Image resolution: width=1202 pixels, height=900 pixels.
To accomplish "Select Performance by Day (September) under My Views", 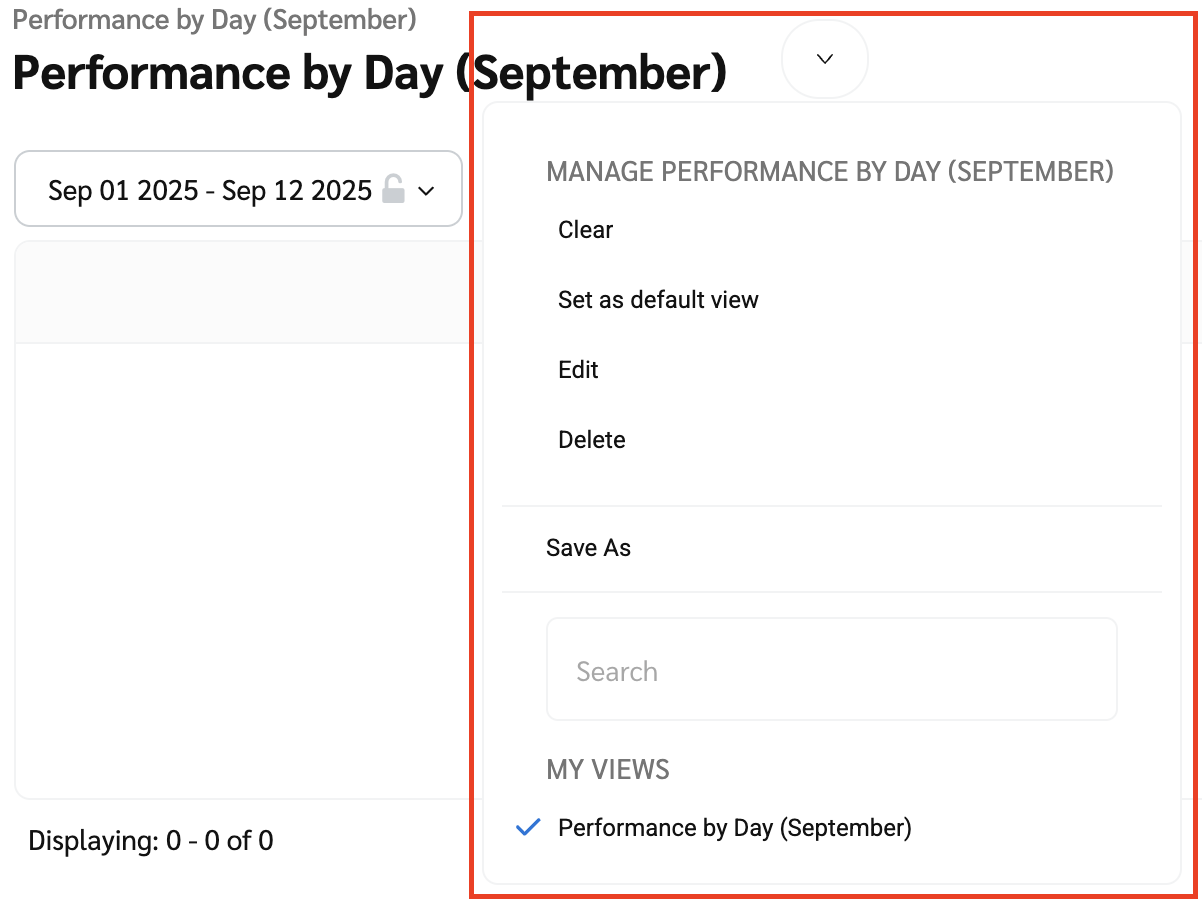I will (x=734, y=828).
